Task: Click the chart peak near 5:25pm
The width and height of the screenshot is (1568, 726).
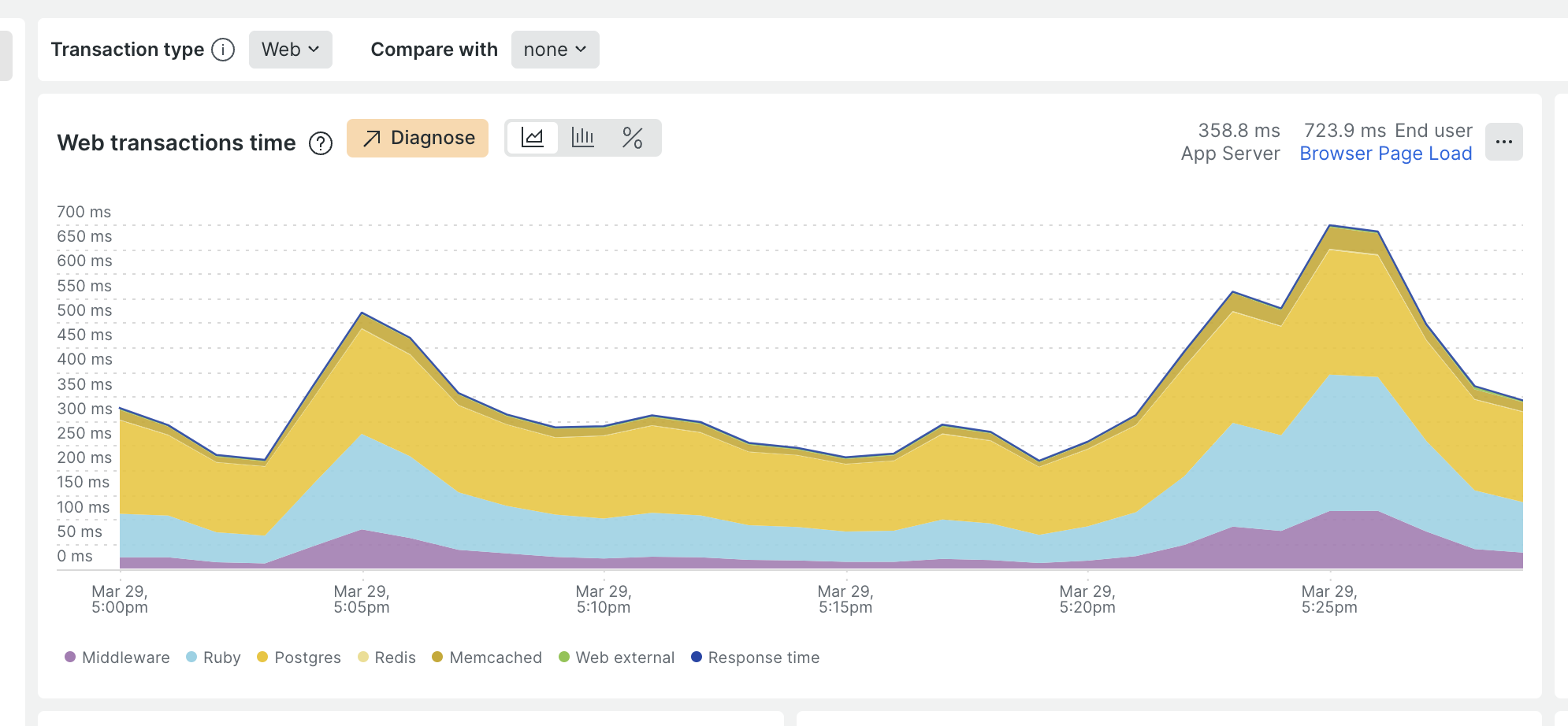Action: pyautogui.click(x=1330, y=226)
